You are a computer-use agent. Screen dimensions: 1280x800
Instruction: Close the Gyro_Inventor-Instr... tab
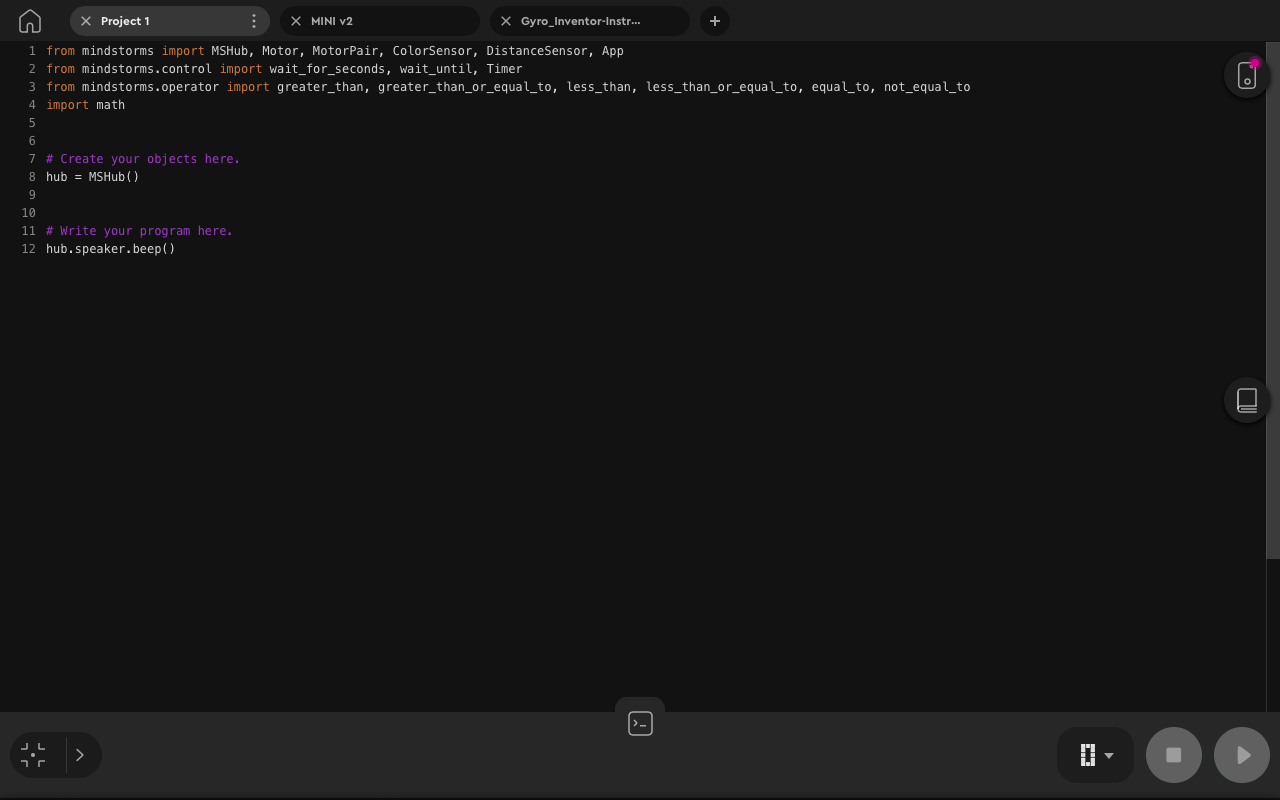click(506, 21)
